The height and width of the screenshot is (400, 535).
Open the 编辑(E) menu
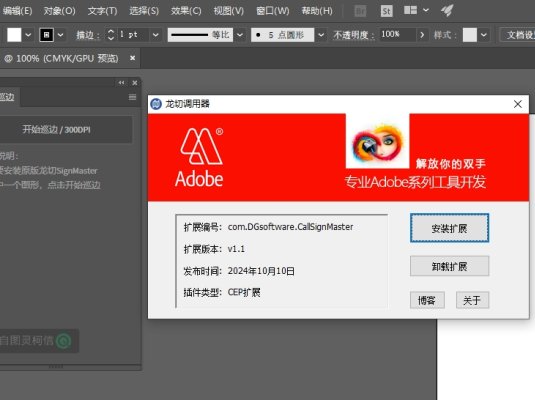tap(17, 11)
